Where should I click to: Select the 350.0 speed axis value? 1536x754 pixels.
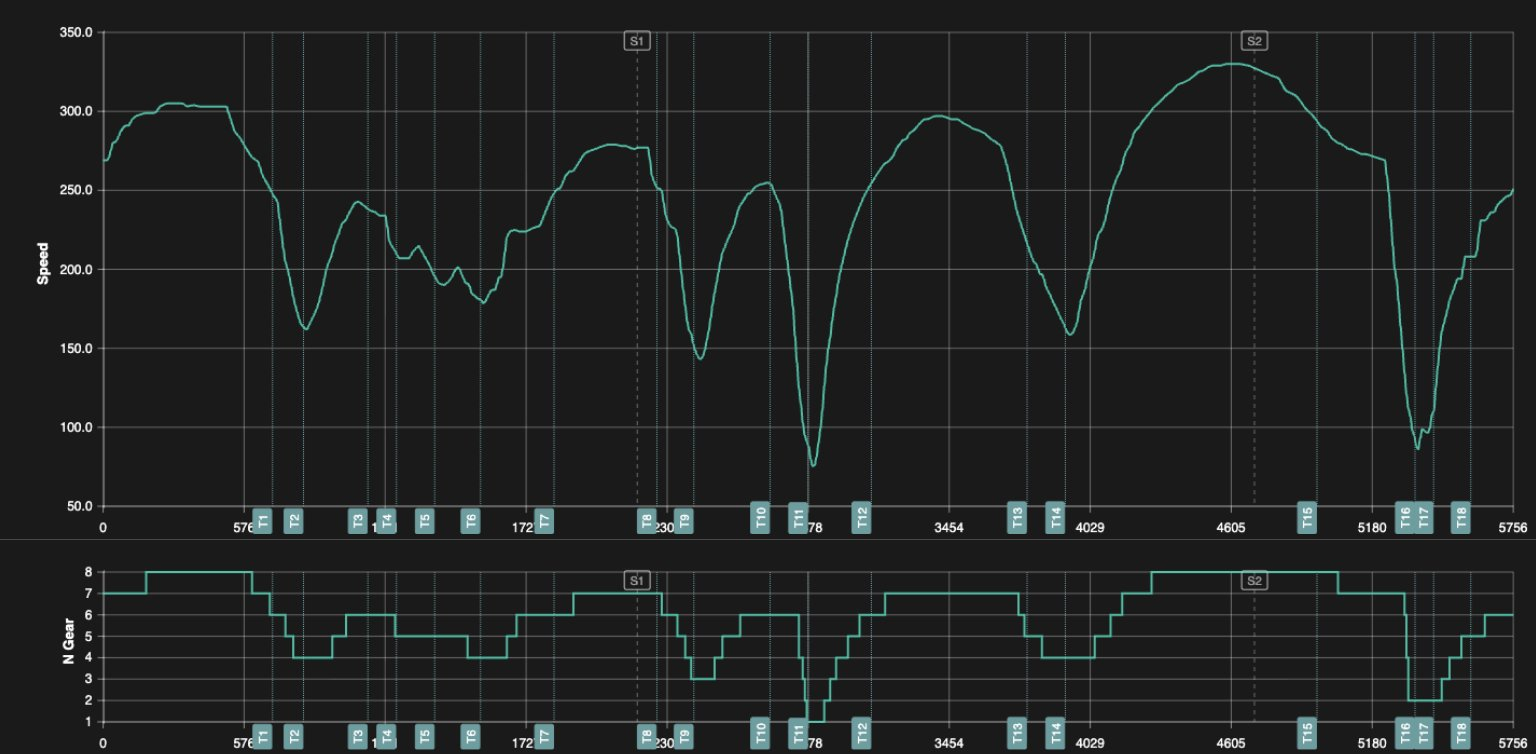[x=76, y=32]
